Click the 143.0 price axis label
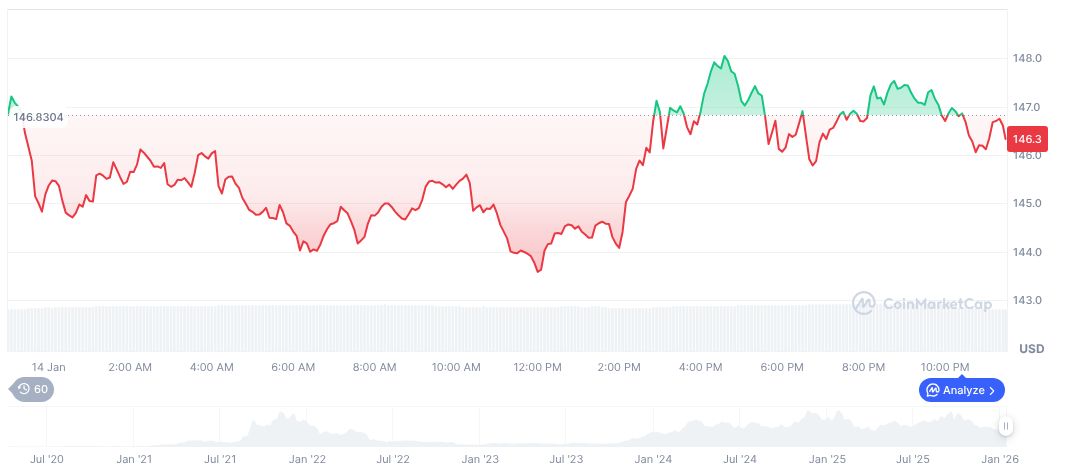 coord(1028,300)
